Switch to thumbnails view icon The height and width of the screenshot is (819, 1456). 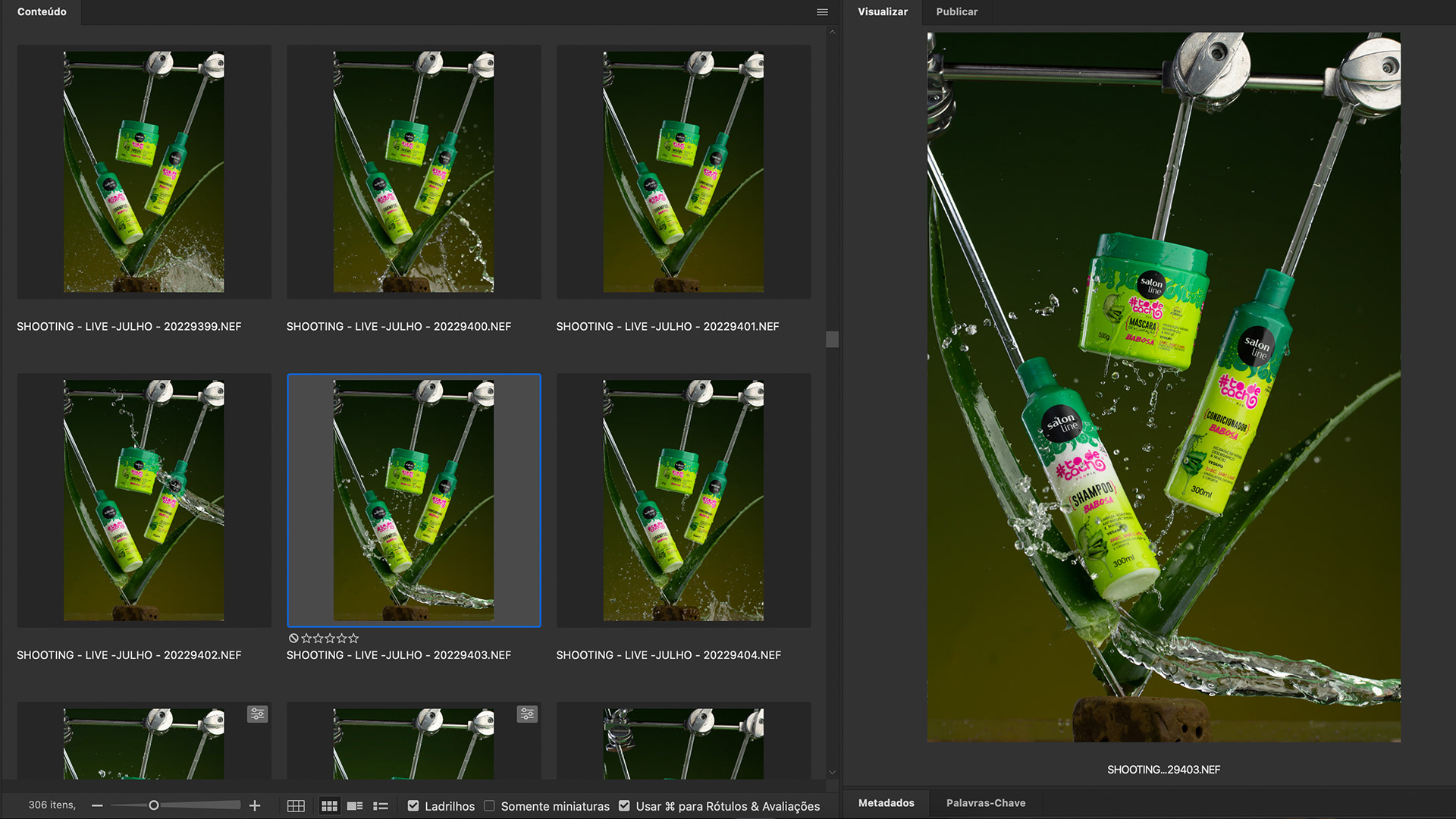click(x=329, y=806)
